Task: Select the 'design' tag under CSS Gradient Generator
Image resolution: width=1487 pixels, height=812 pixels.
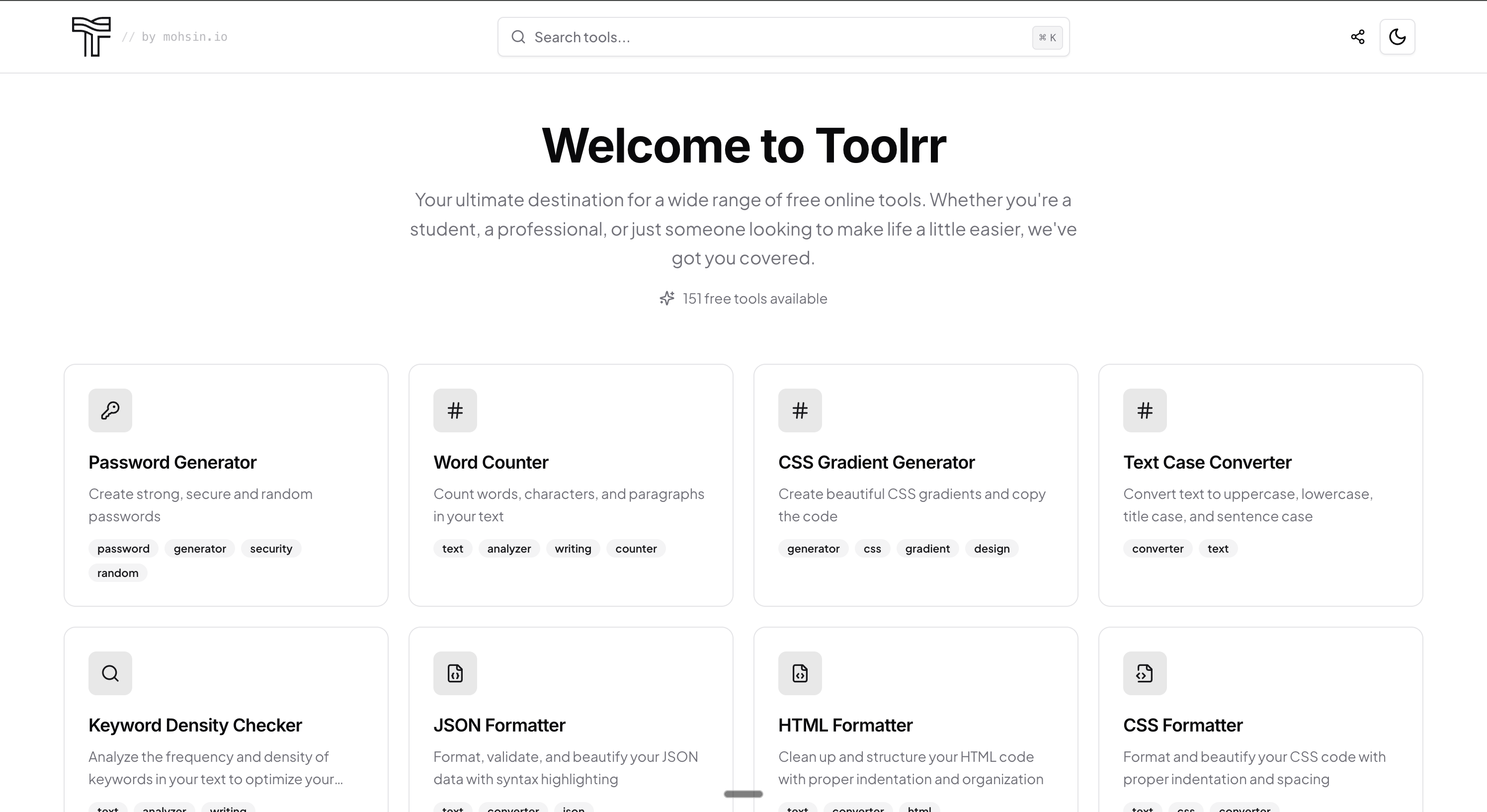Action: [x=991, y=548]
